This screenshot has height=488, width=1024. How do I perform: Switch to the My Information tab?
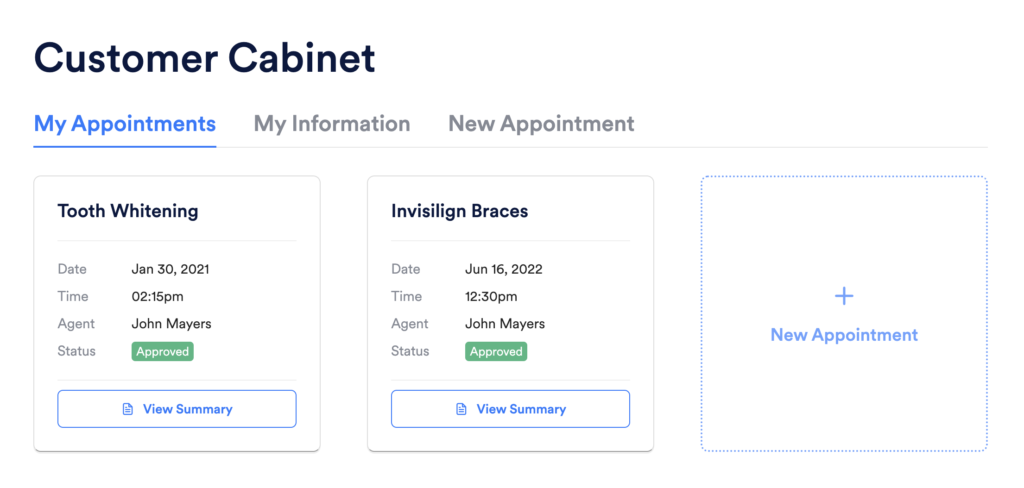coord(332,124)
